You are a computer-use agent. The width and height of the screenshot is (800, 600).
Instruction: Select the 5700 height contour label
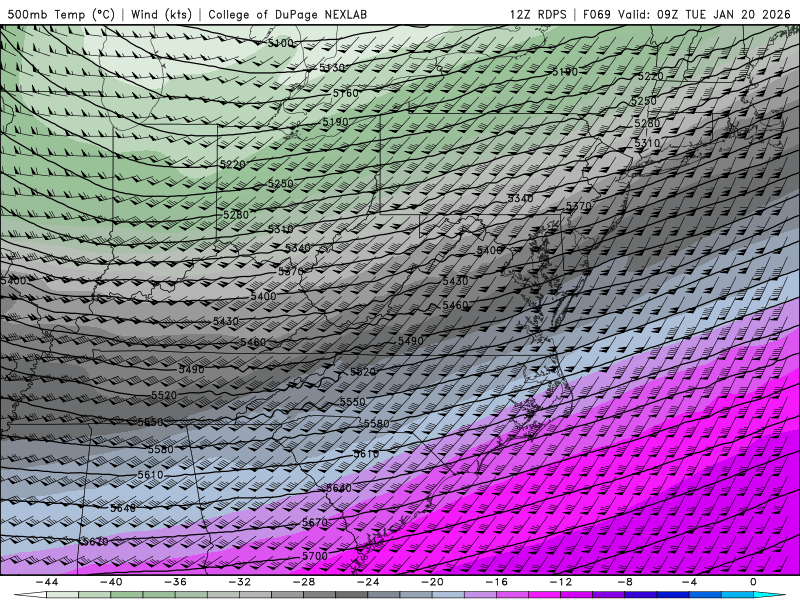coord(314,556)
